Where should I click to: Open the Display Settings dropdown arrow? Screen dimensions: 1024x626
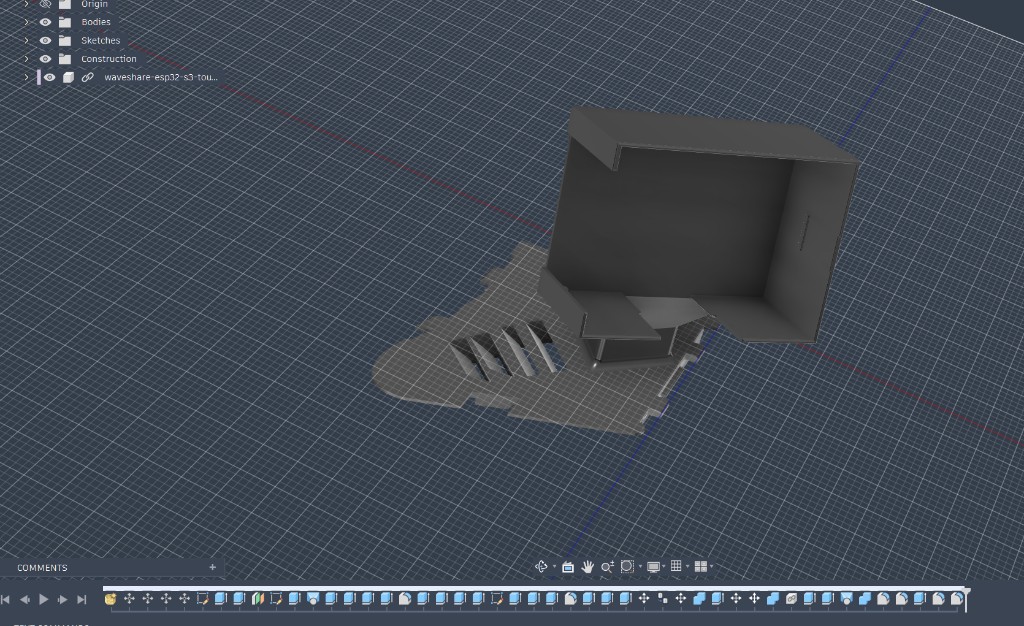pos(664,567)
